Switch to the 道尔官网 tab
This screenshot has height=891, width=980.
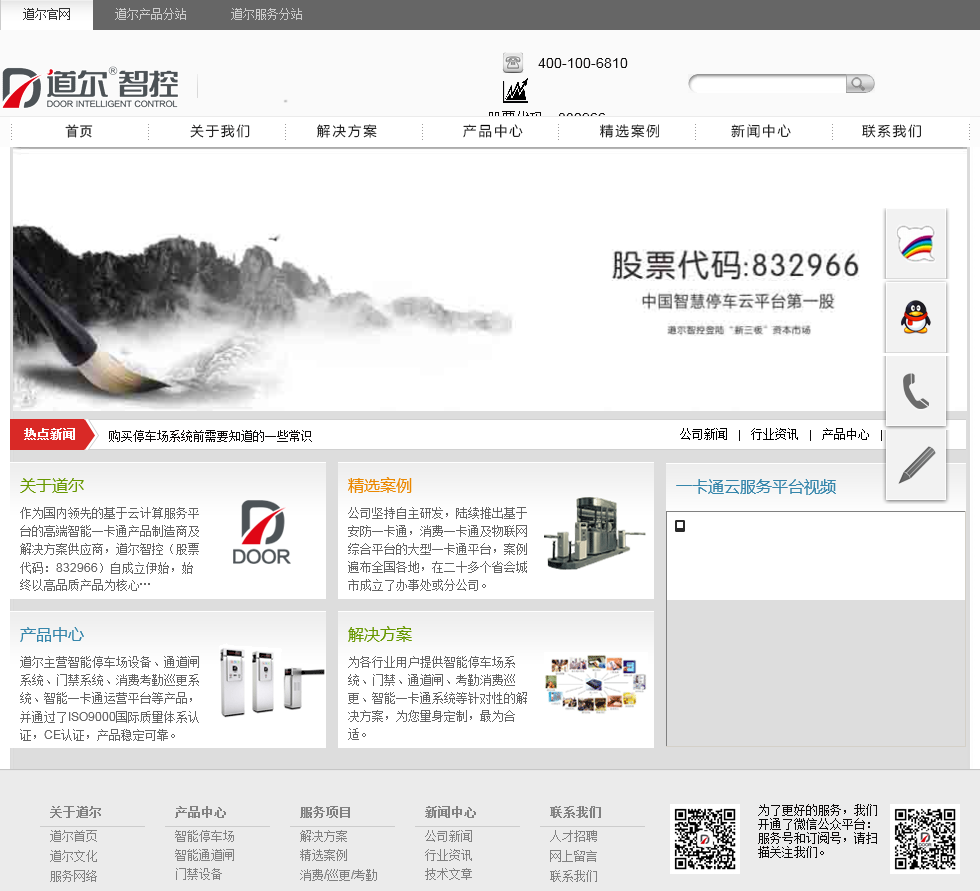(47, 14)
